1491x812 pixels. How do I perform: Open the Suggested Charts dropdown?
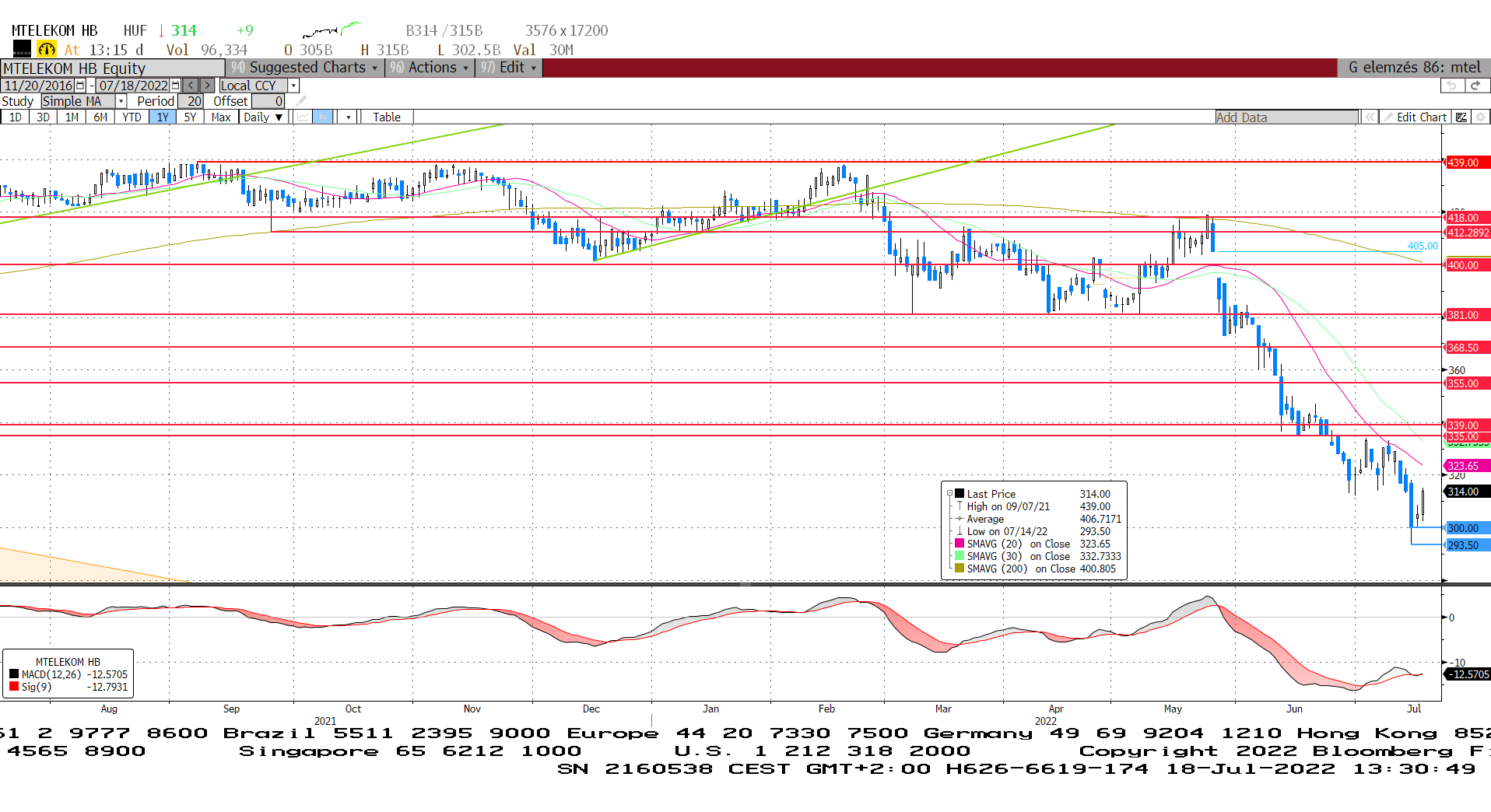tap(305, 68)
